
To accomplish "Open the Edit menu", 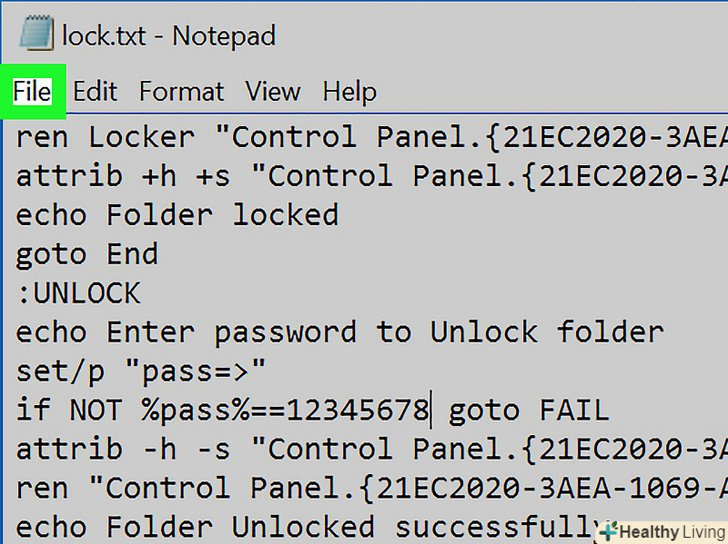I will (x=95, y=91).
